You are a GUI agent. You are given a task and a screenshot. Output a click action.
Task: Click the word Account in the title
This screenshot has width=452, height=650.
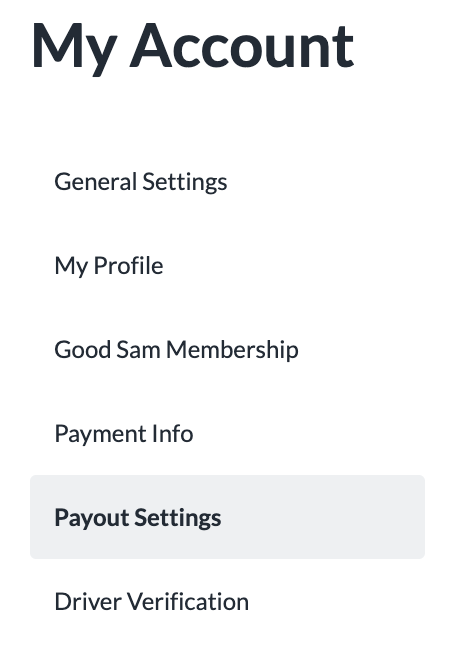tap(242, 46)
